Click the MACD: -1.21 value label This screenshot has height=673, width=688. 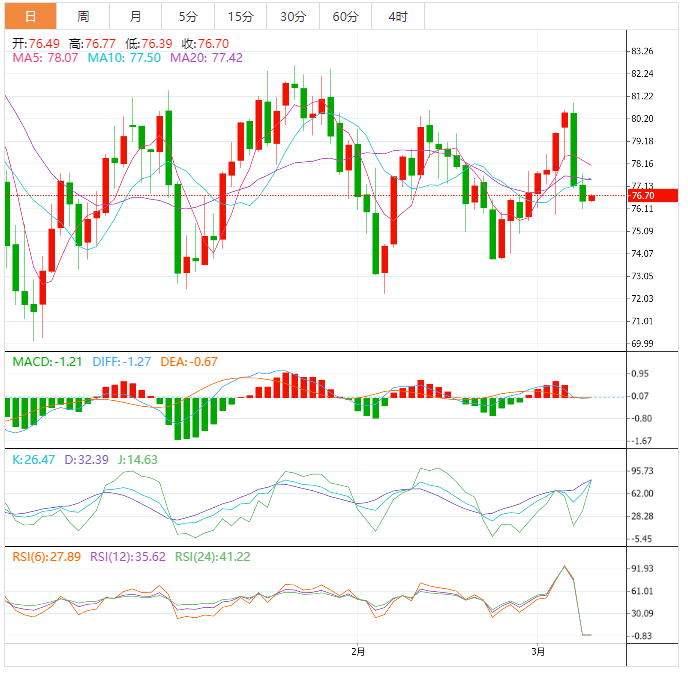(x=45, y=360)
